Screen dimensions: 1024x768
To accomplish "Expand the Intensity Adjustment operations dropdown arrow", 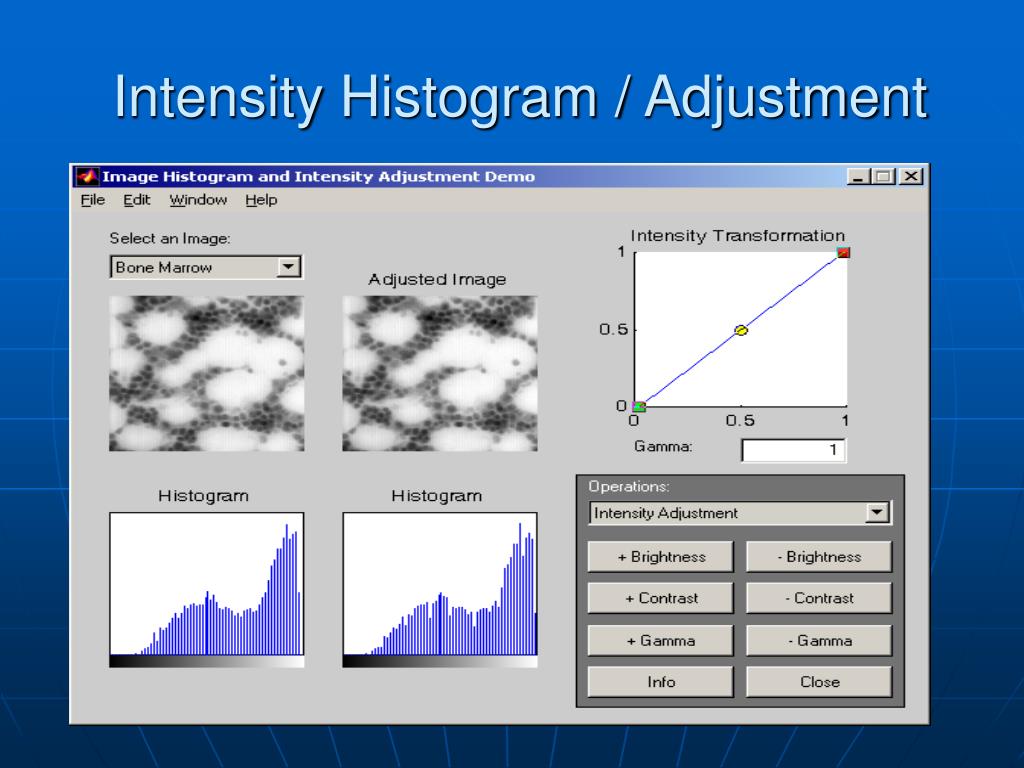I will tap(877, 513).
